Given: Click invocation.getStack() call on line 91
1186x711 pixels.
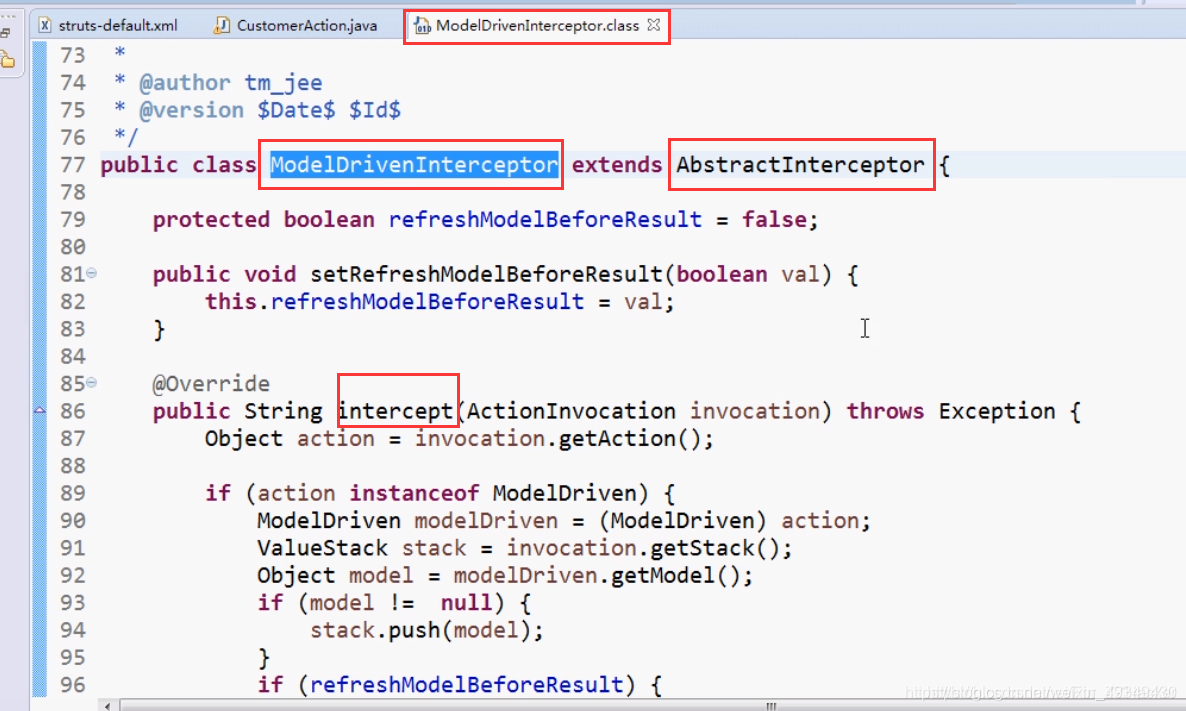Looking at the screenshot, I should tap(643, 548).
